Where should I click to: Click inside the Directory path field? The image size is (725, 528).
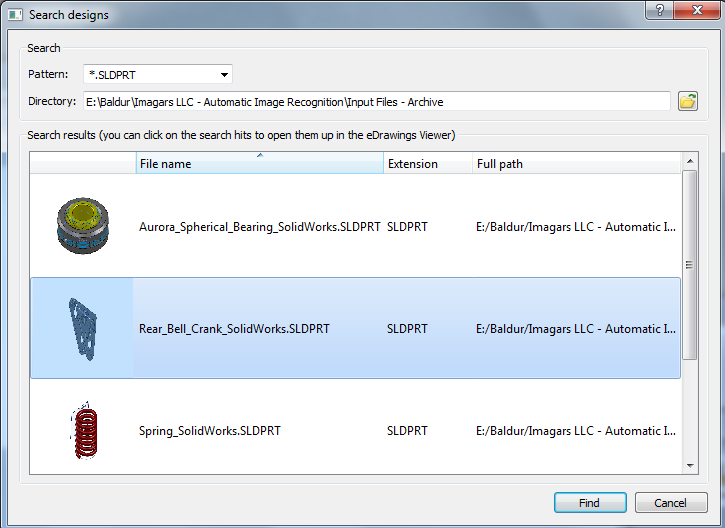[376, 102]
